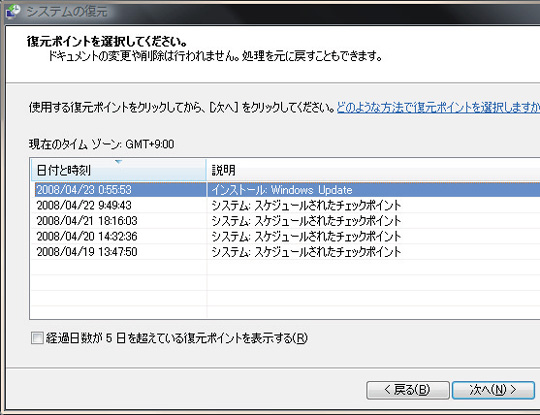Sort by 日付と時刻 column header
The height and width of the screenshot is (415, 540).
[118, 170]
